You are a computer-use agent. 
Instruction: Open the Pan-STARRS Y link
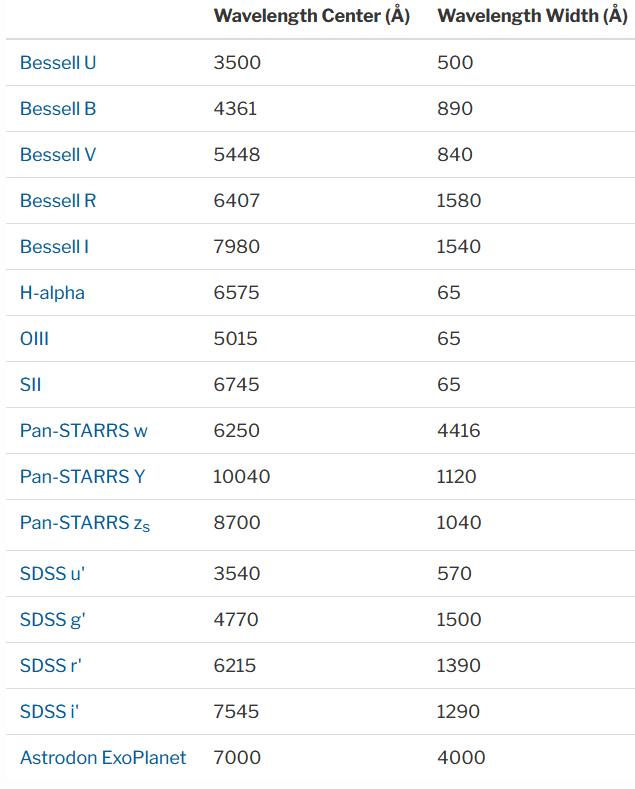tap(82, 477)
